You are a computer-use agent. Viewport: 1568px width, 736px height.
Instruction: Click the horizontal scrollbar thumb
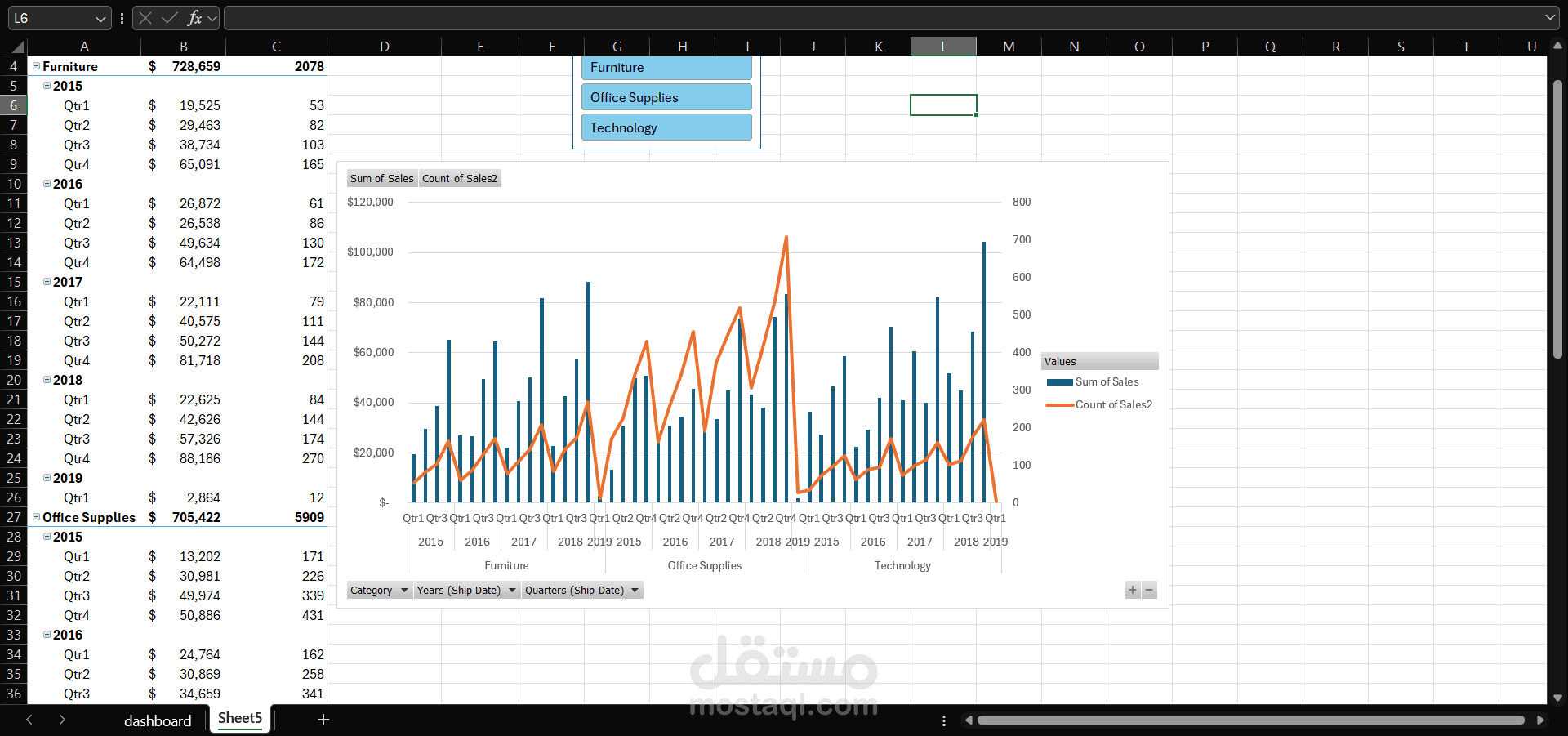(x=1251, y=720)
